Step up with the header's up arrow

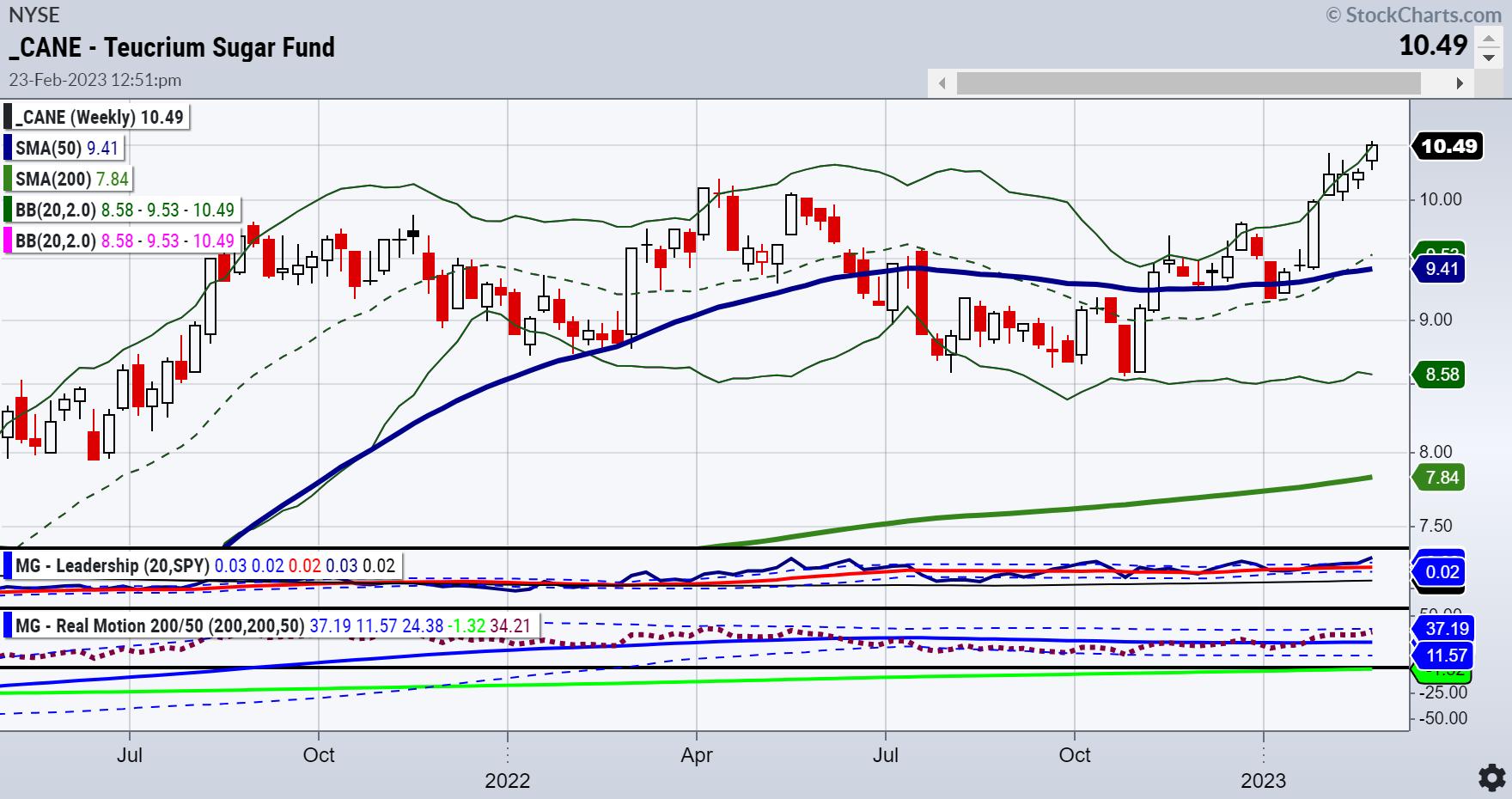(x=1488, y=39)
